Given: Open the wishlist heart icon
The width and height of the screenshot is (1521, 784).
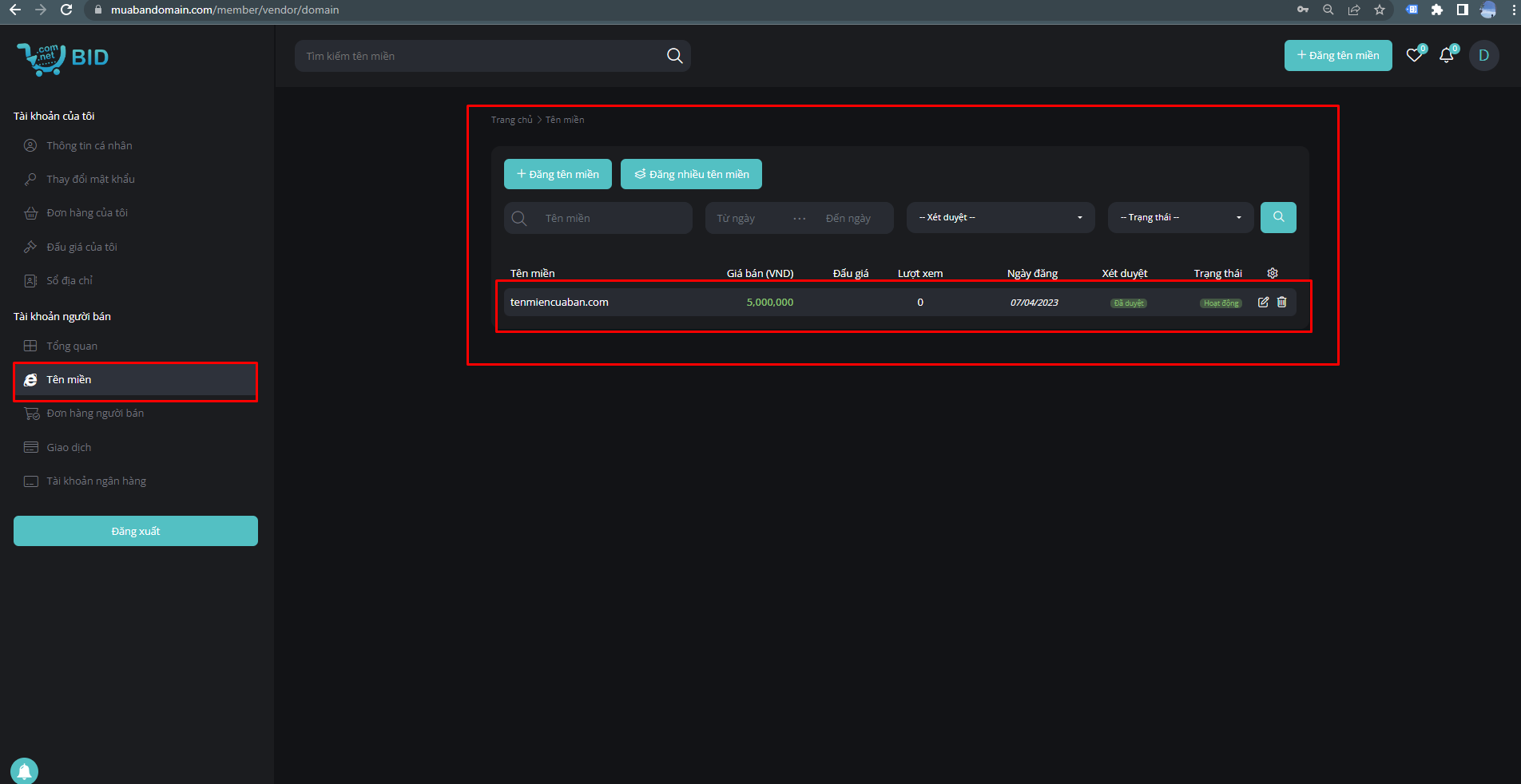Looking at the screenshot, I should 1414,56.
